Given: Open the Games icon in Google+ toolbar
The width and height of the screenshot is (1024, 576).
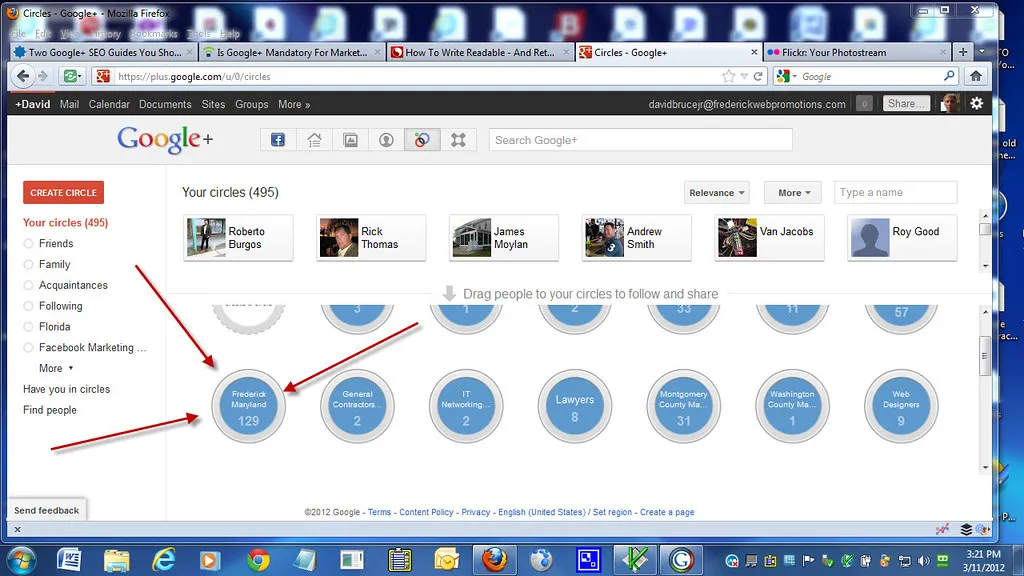Looking at the screenshot, I should [458, 140].
